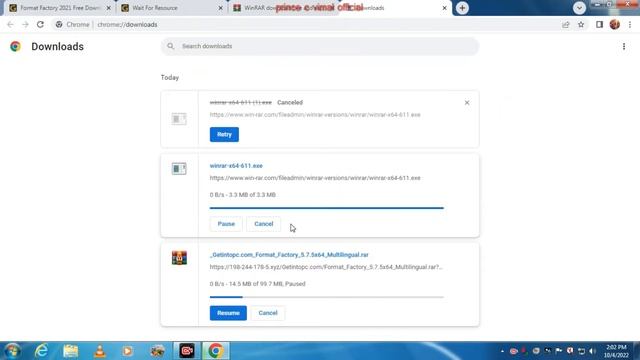
Task: Click the Chrome logo beside Downloads
Action: (16, 47)
